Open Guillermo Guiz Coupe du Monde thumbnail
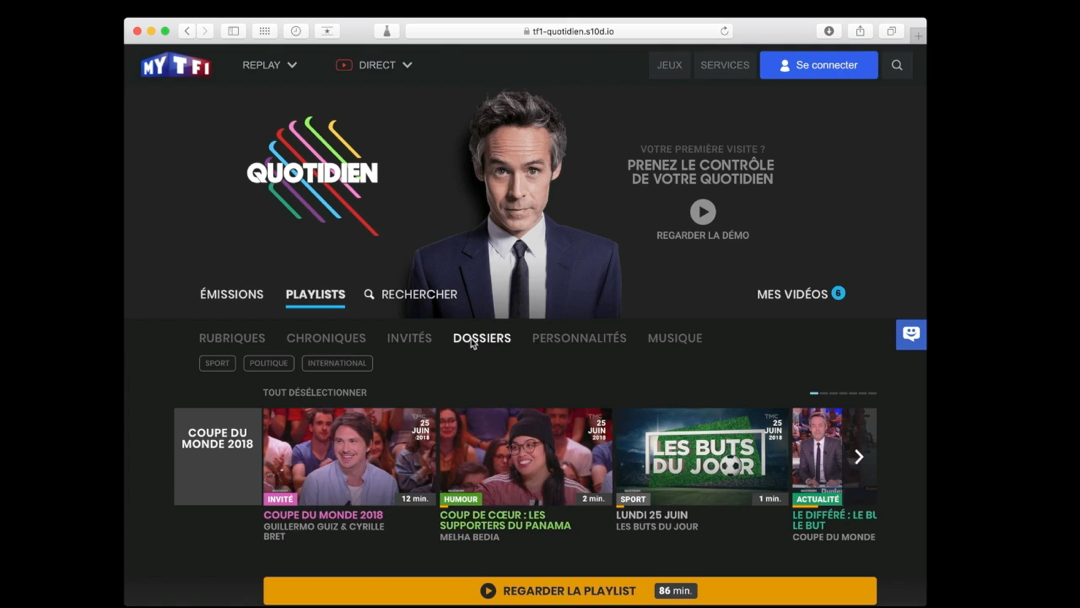The height and width of the screenshot is (608, 1080). (x=349, y=457)
